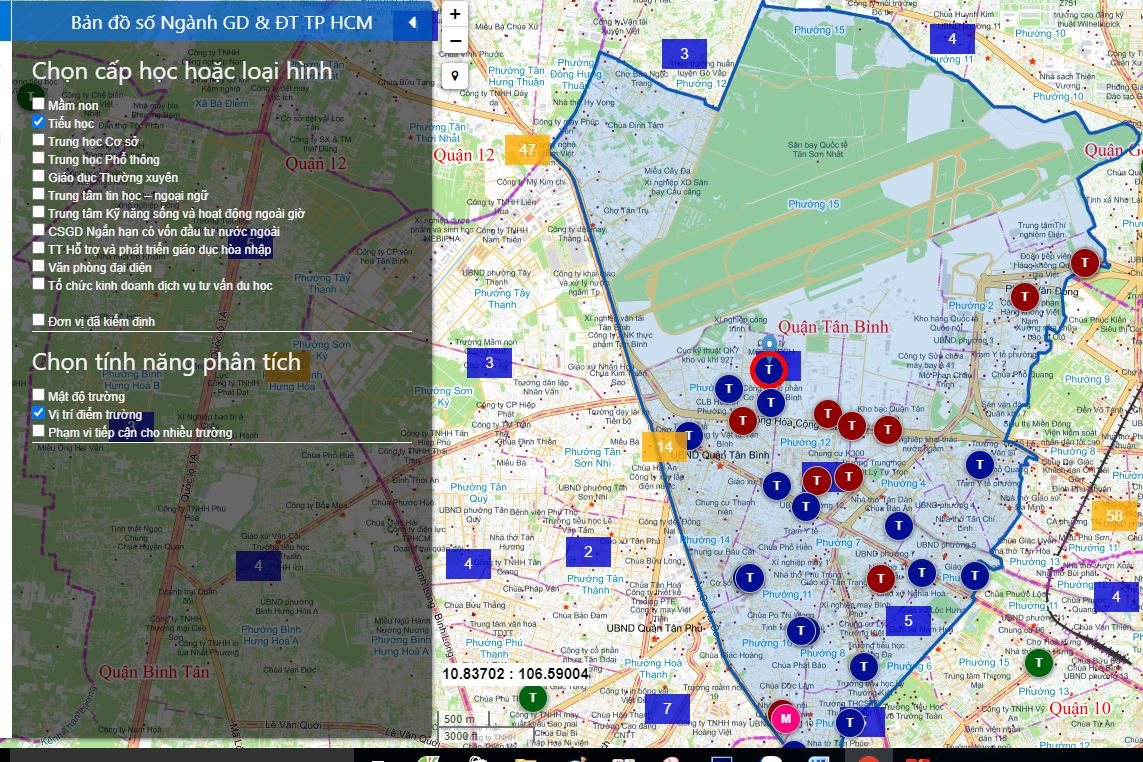Open the orange cluster labeled 14

664,447
